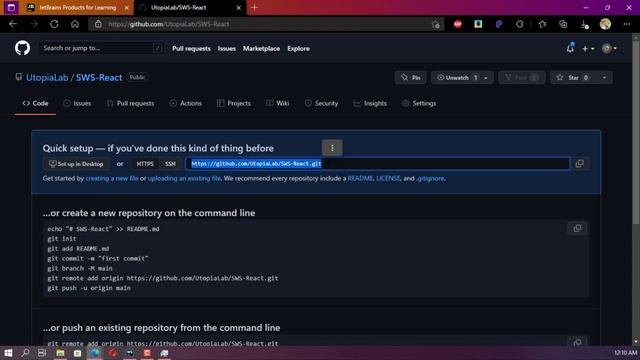Open the ABP adblock extension icon
Viewport: 640px width, 360px height.
[458, 24]
